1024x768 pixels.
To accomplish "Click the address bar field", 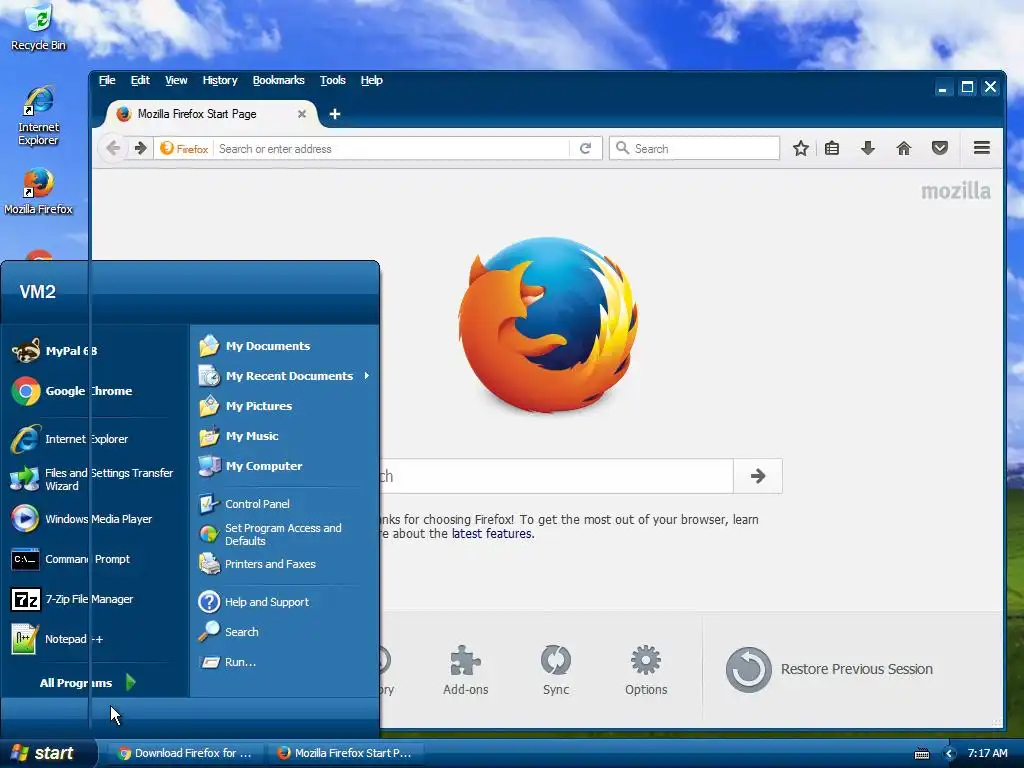I will point(393,148).
